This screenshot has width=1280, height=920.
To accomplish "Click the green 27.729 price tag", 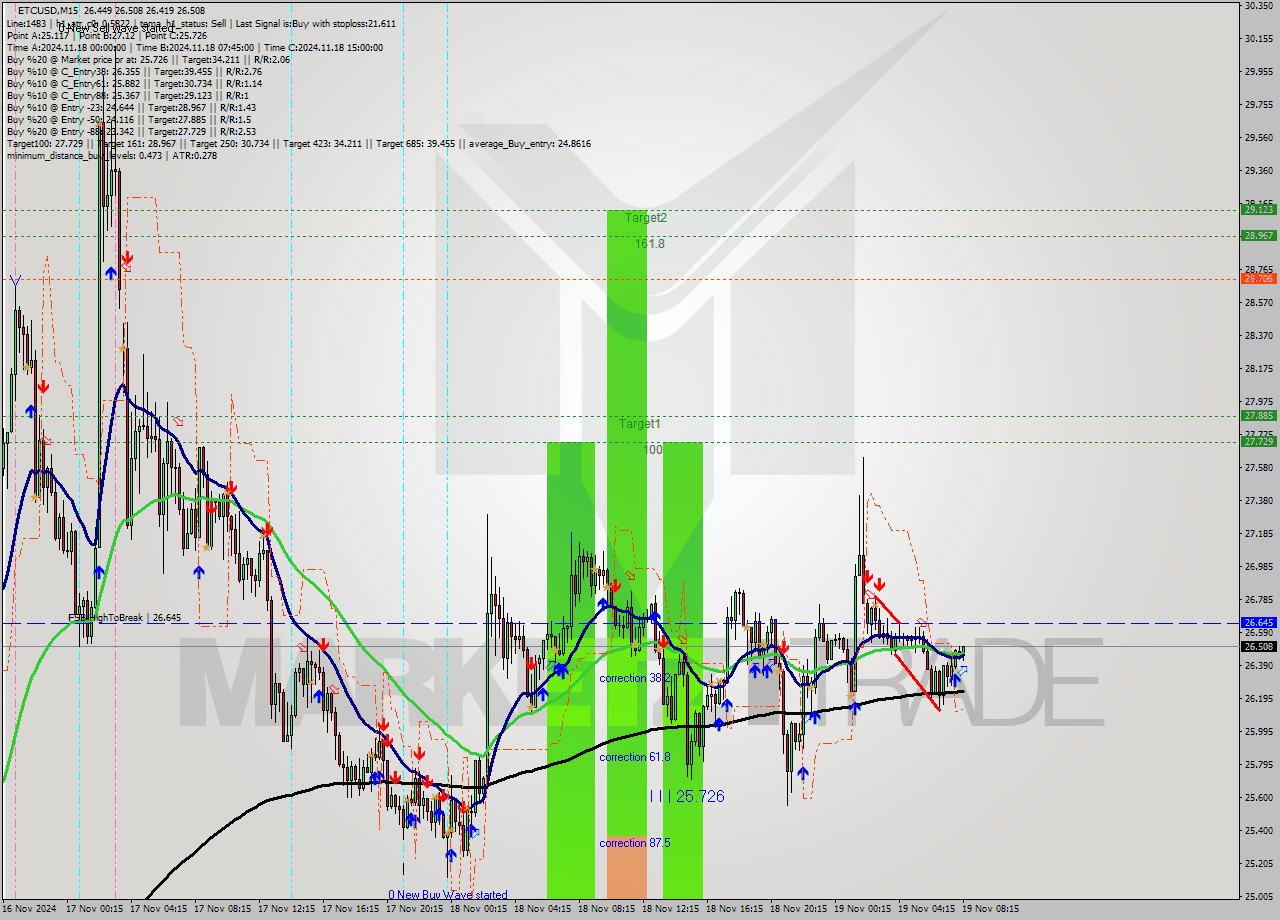I will 1258,441.
